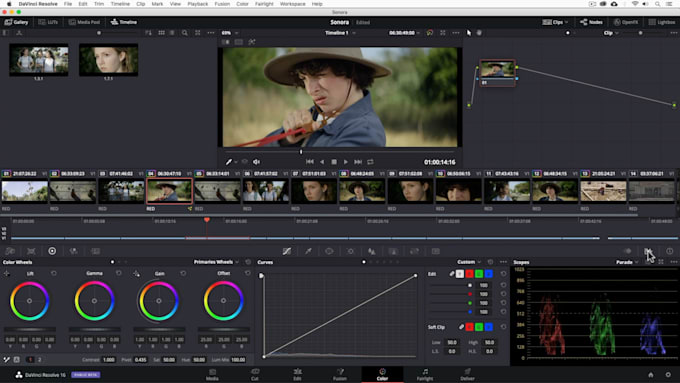Screen dimensions: 680x383
Task: Open the OpenFX panel
Action: click(x=626, y=22)
